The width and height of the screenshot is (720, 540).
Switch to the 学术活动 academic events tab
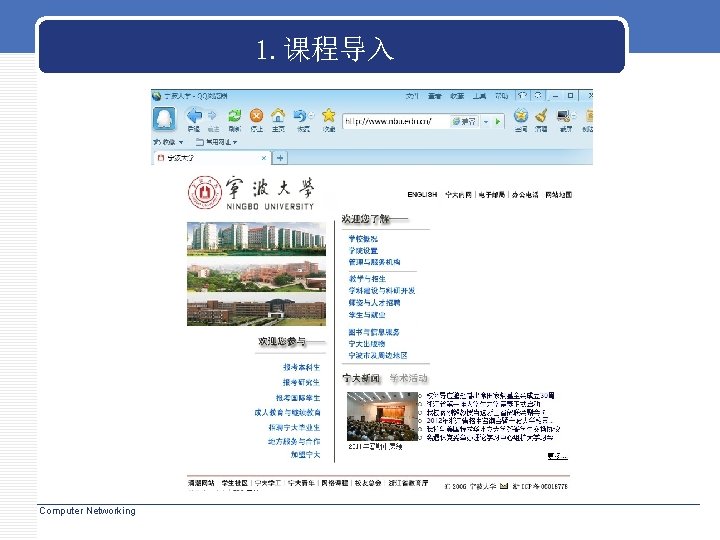point(408,378)
